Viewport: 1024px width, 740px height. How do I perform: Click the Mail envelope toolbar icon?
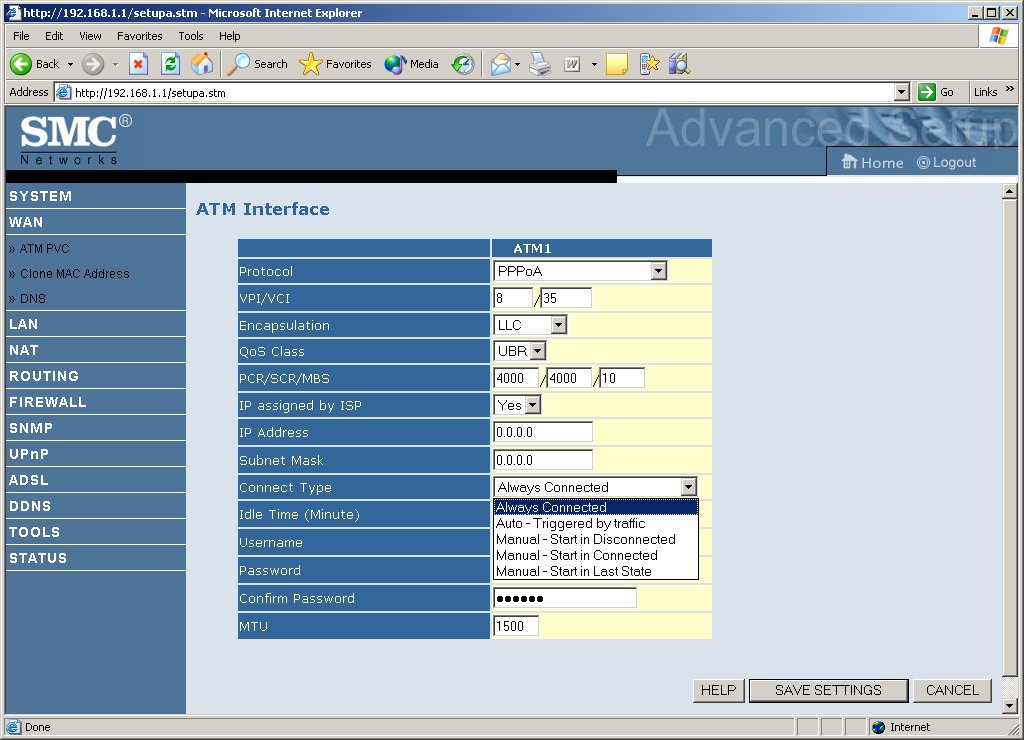500,64
